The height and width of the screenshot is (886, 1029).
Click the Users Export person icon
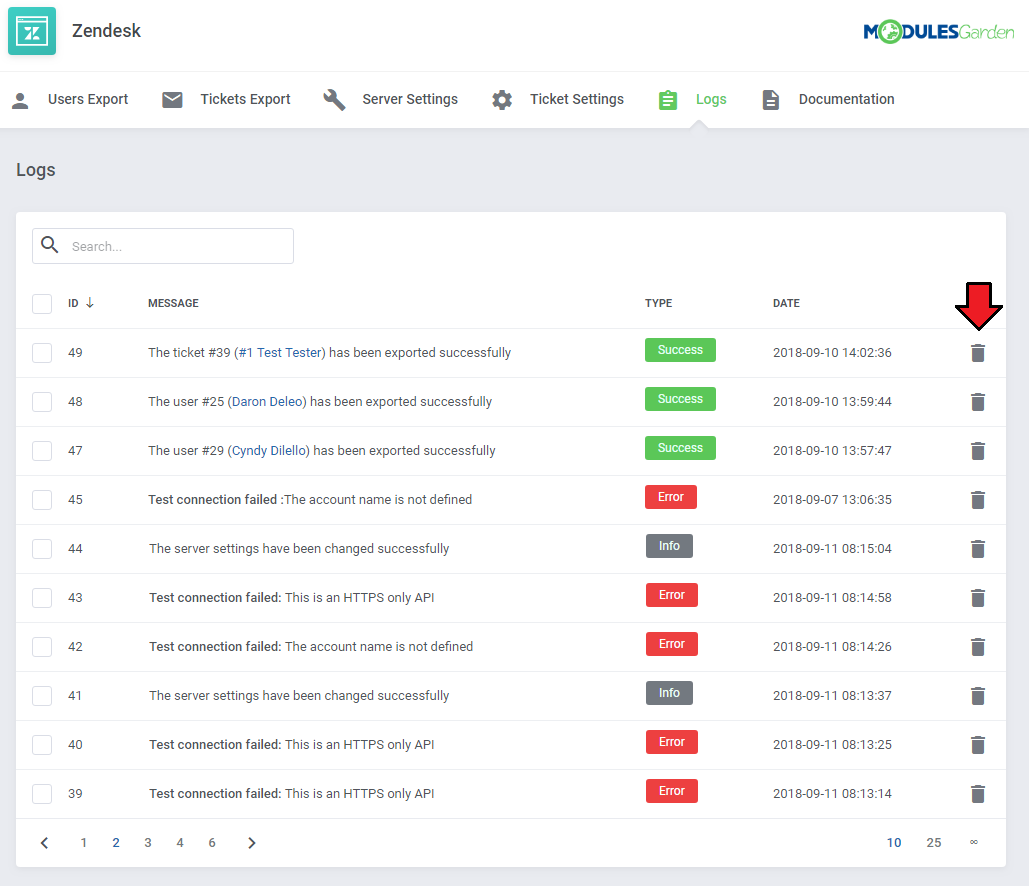click(x=20, y=100)
